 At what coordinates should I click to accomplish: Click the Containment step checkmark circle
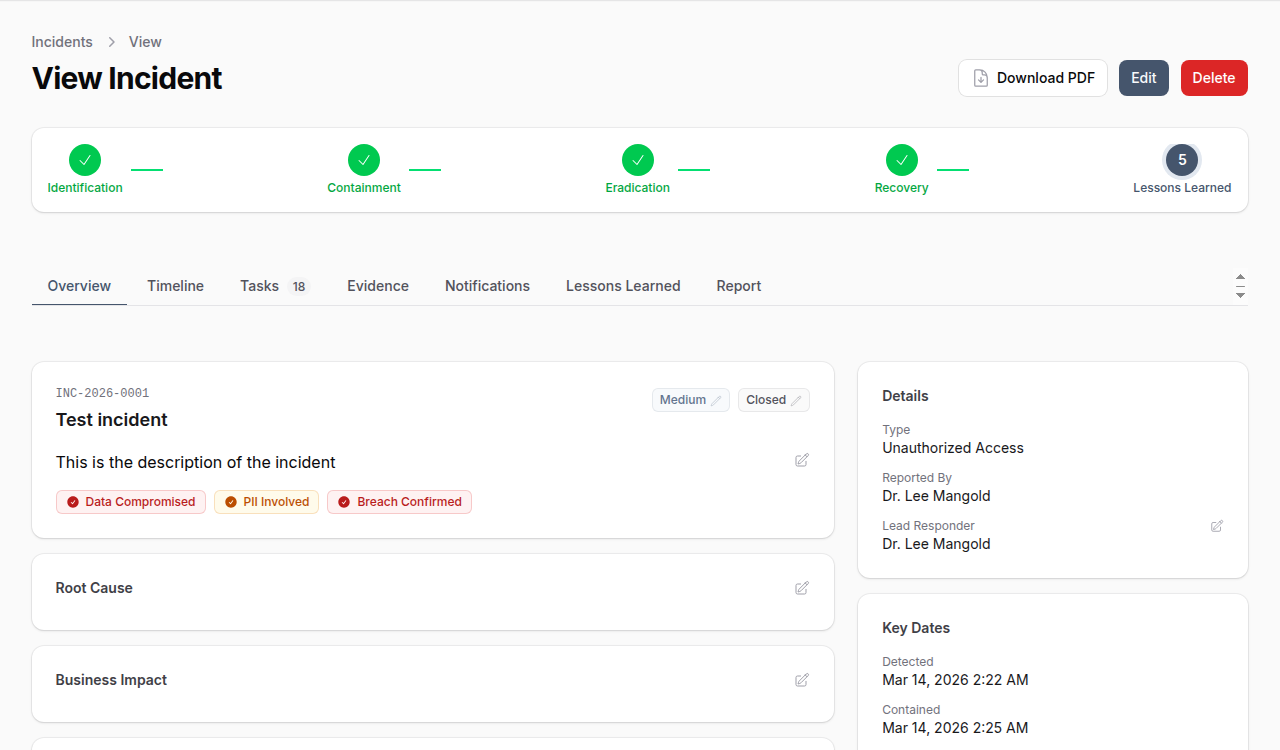point(364,160)
